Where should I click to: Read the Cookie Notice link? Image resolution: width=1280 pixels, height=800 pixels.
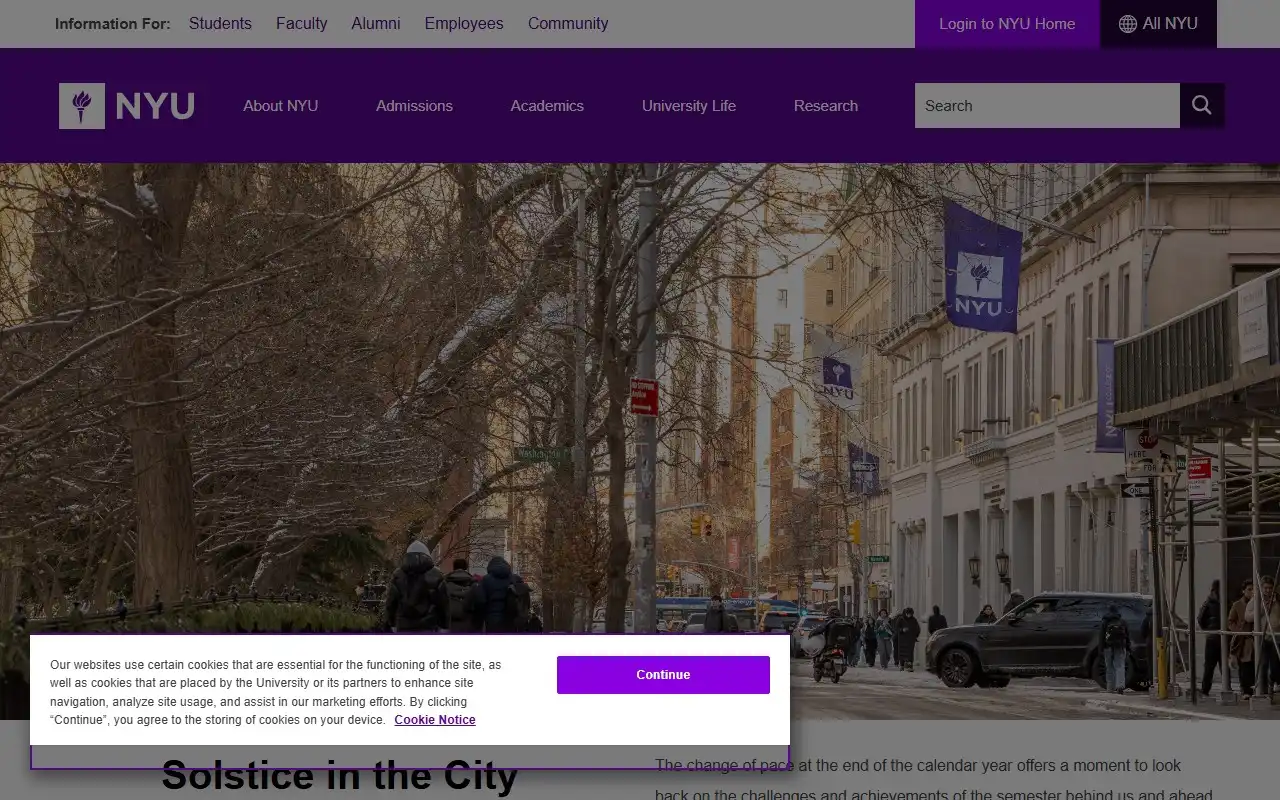(434, 720)
